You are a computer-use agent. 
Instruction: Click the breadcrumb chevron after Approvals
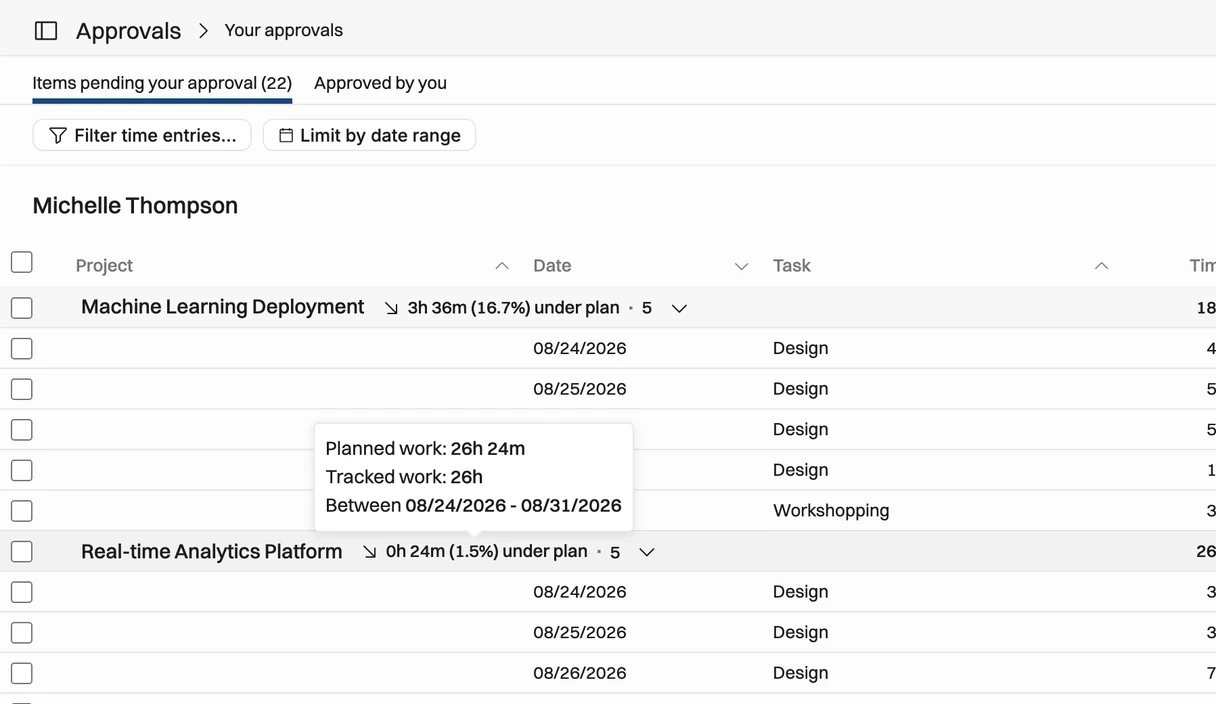203,31
